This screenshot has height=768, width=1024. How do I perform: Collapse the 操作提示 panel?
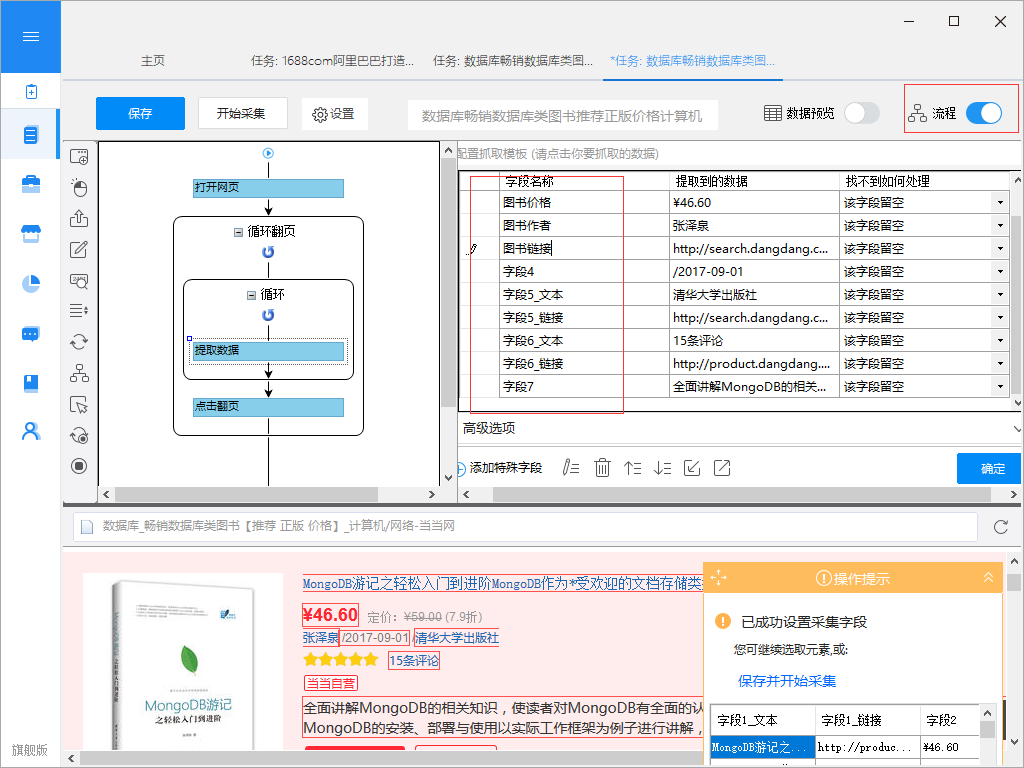point(988,577)
